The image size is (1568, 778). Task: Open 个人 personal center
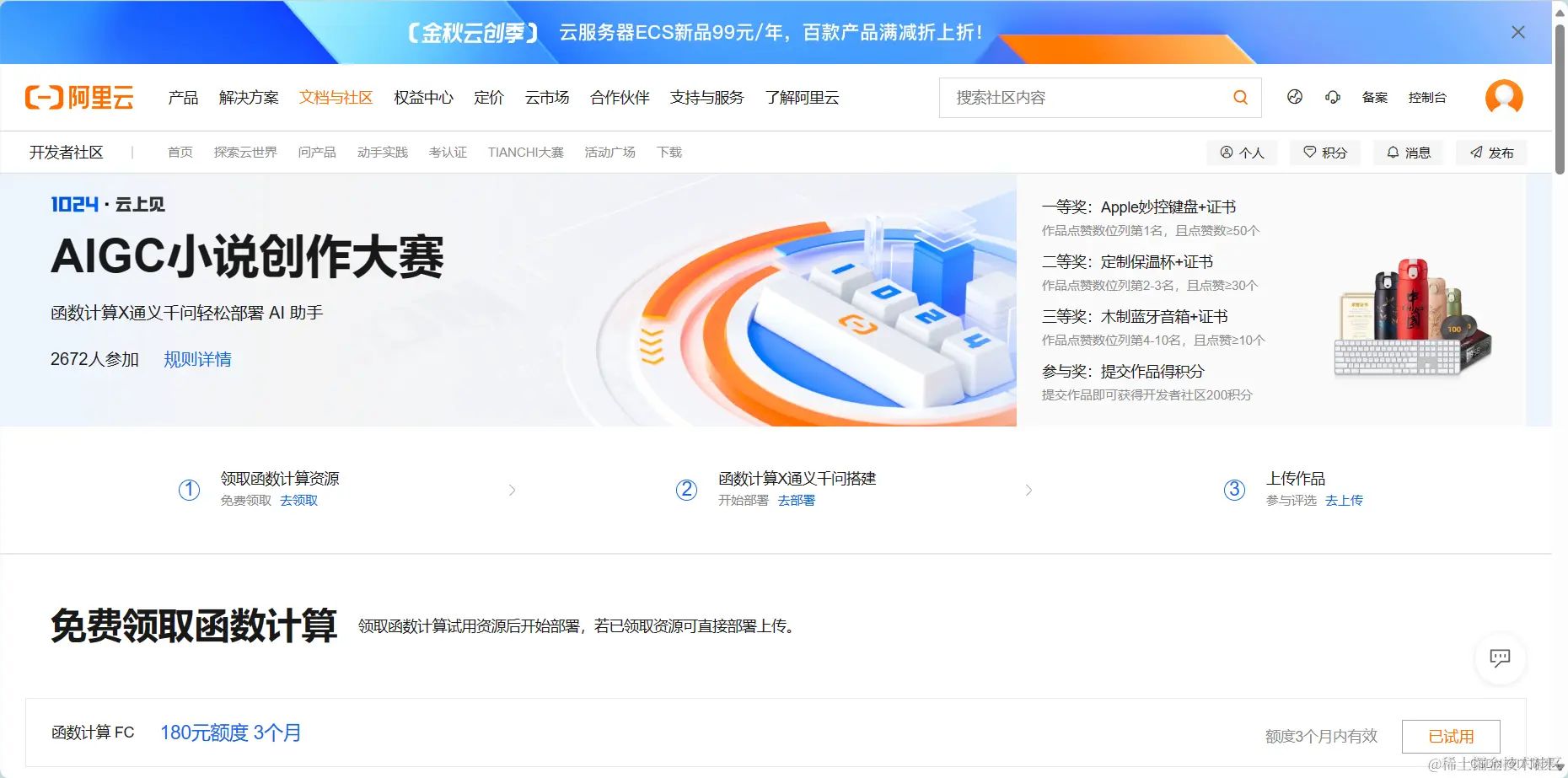click(1241, 152)
